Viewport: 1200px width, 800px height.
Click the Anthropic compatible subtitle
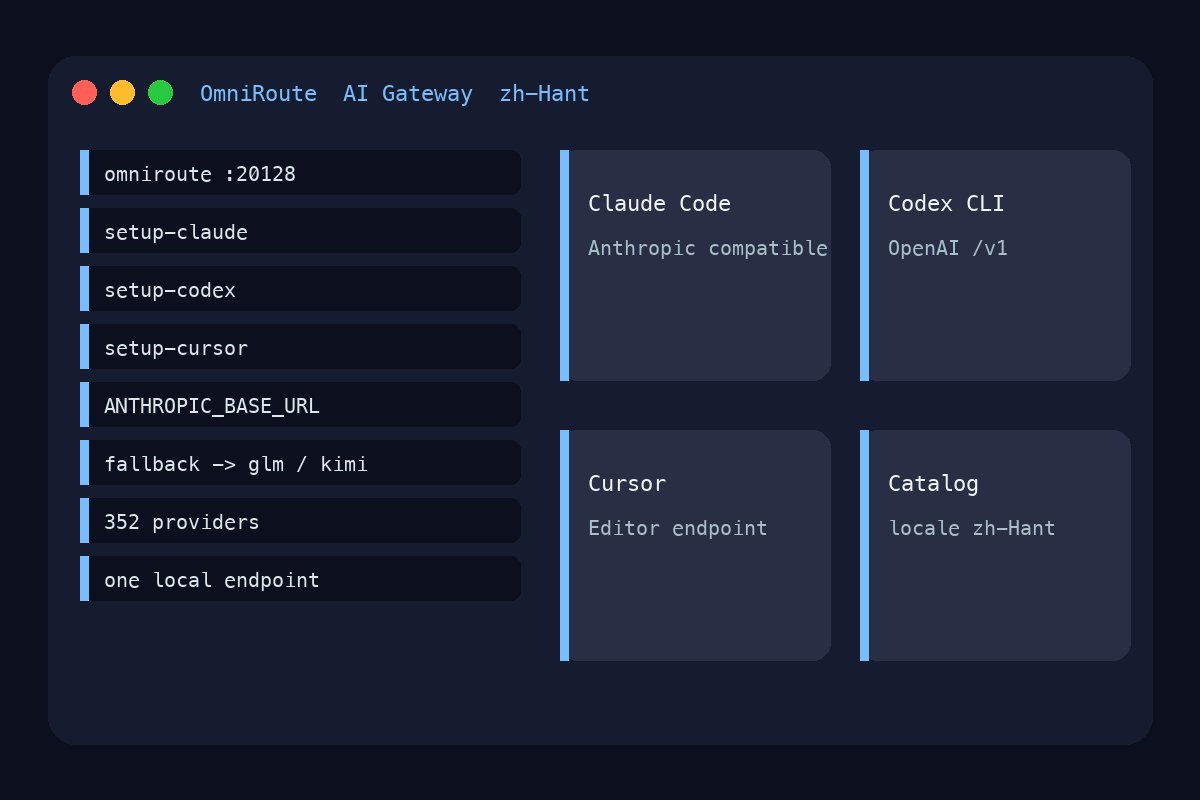tap(708, 248)
